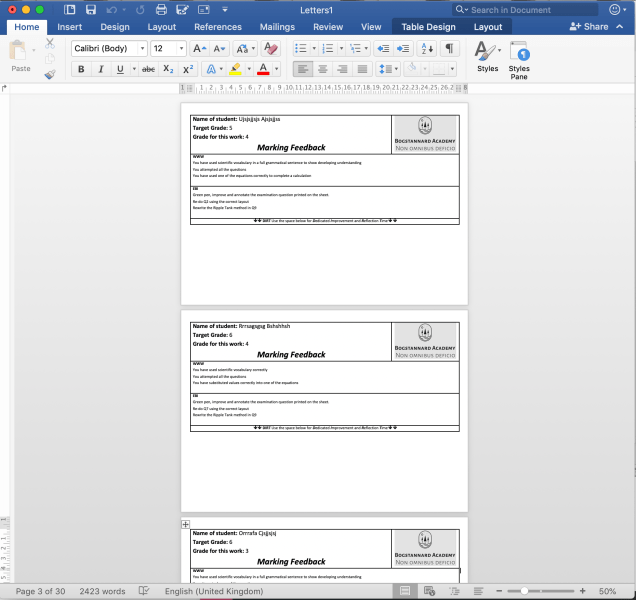Click the zoom slider handle

(x=524, y=591)
